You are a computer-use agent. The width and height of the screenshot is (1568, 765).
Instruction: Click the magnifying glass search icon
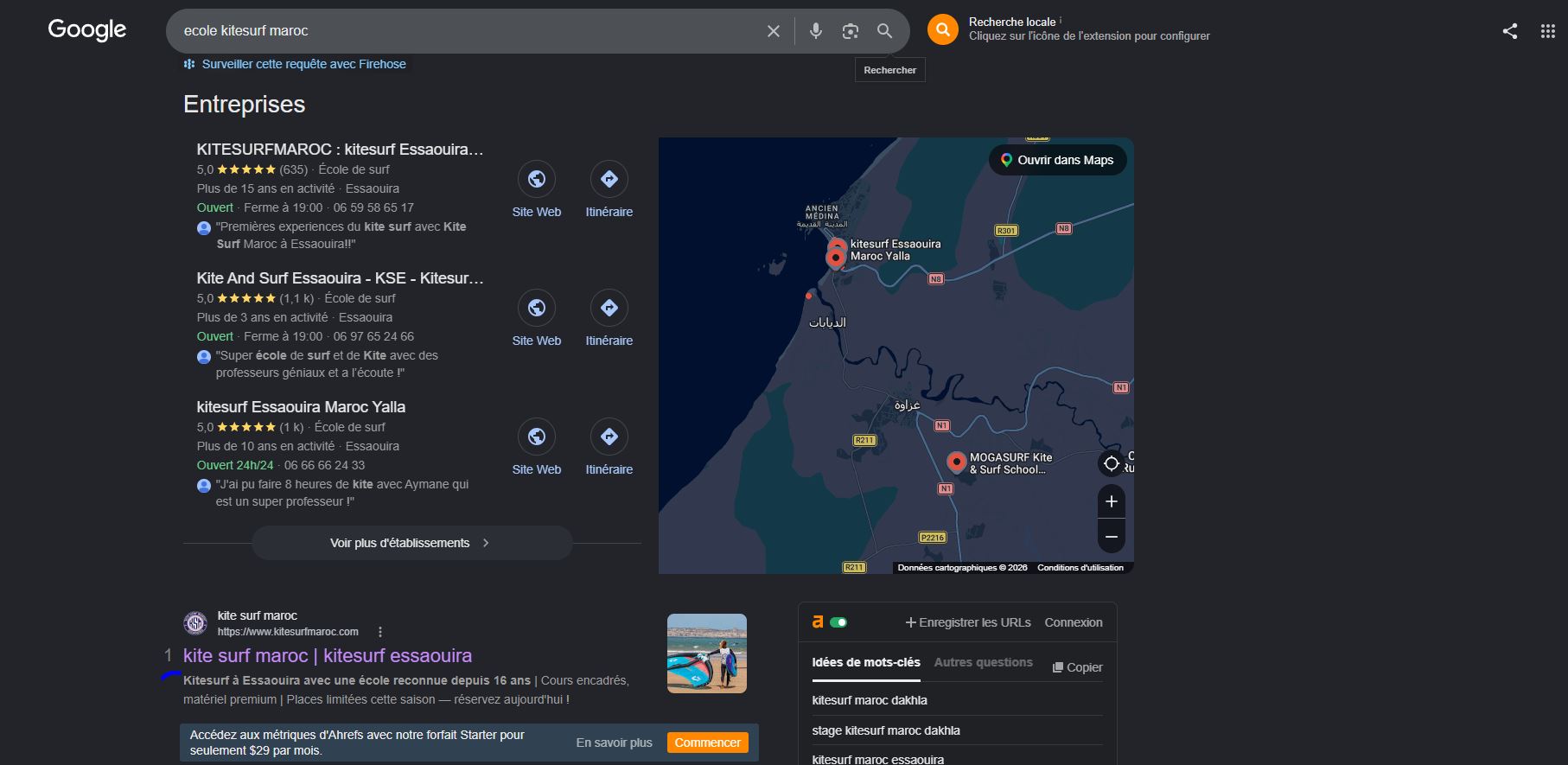pyautogui.click(x=884, y=31)
